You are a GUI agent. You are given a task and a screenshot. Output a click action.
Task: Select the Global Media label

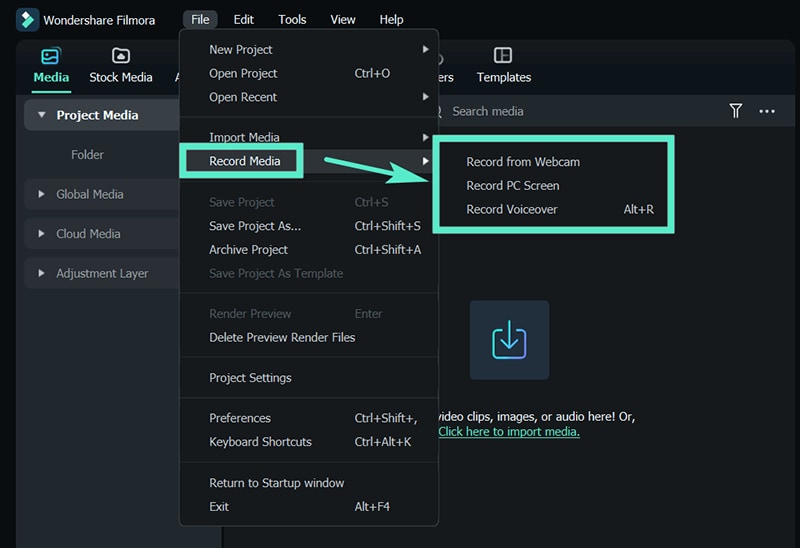[90, 194]
